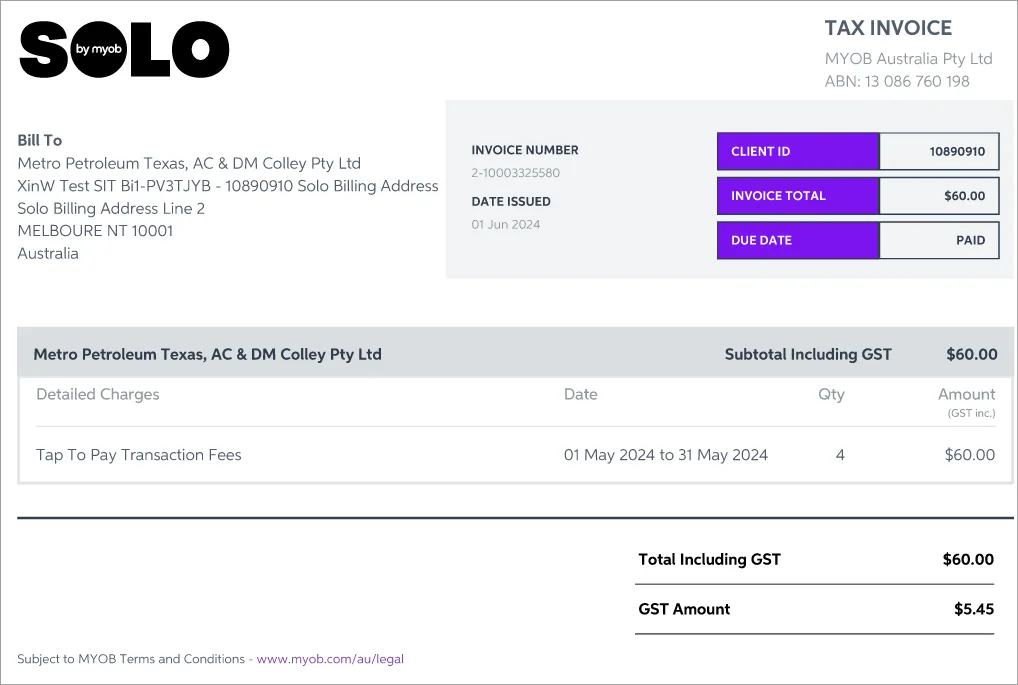
Task: Select the client ID value 10890910
Action: [x=957, y=152]
